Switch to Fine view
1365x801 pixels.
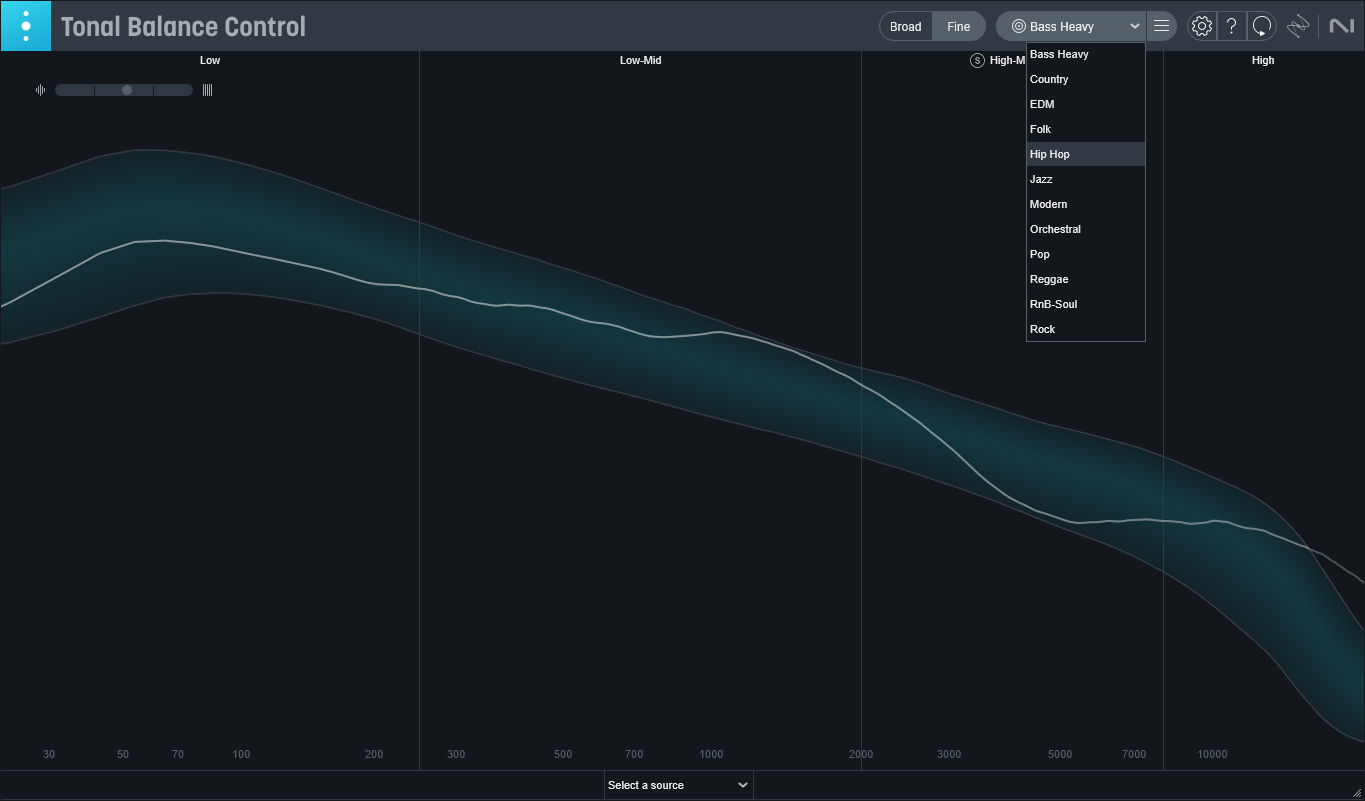point(958,27)
